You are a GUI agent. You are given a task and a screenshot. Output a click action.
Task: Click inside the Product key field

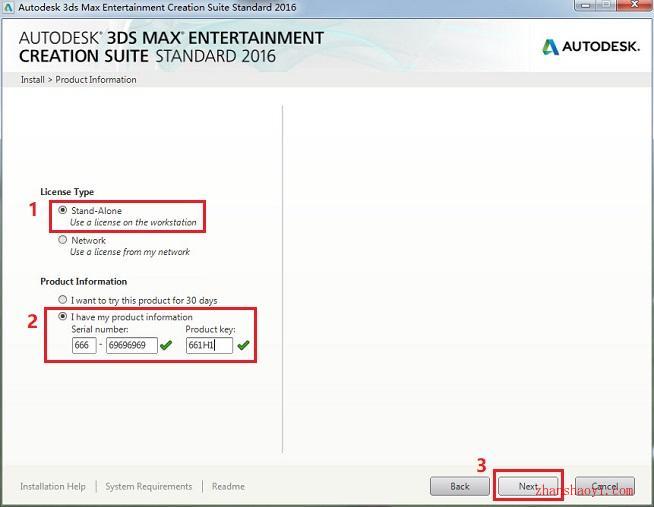coord(208,345)
